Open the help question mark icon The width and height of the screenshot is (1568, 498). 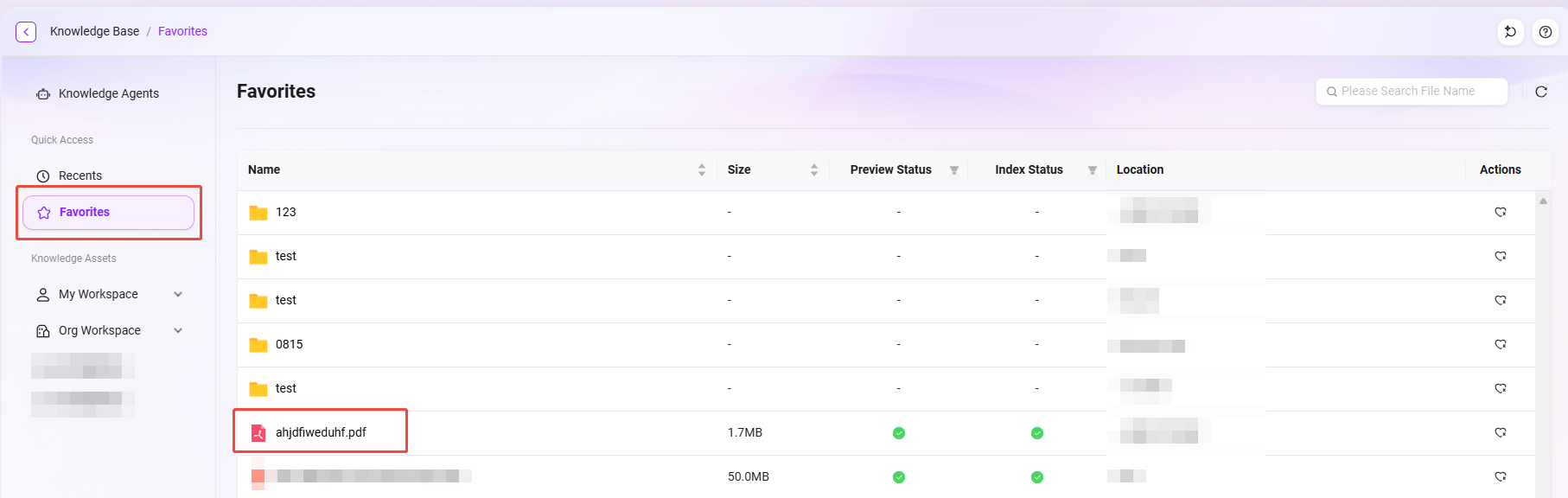coord(1546,32)
